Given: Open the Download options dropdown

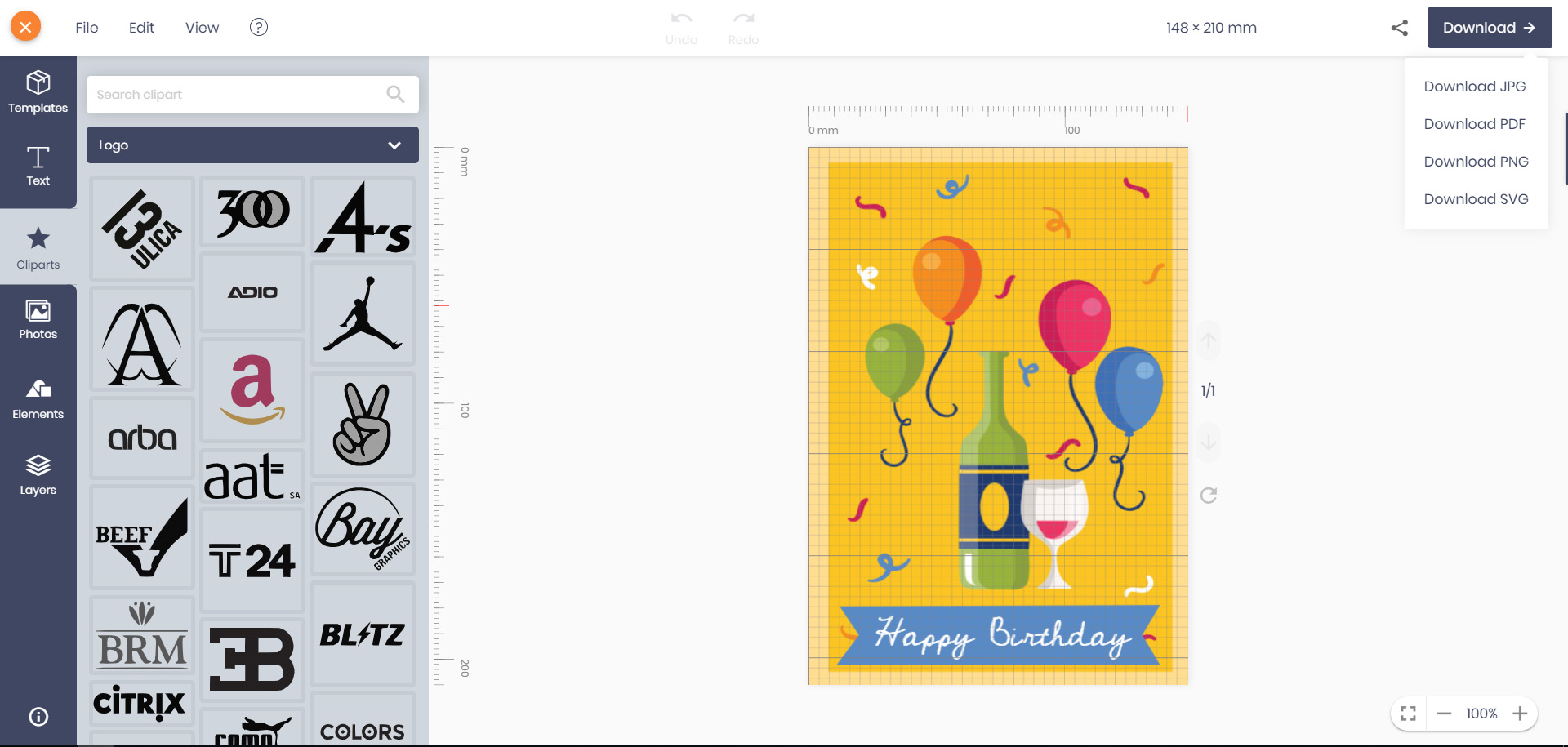Looking at the screenshot, I should [x=1490, y=27].
